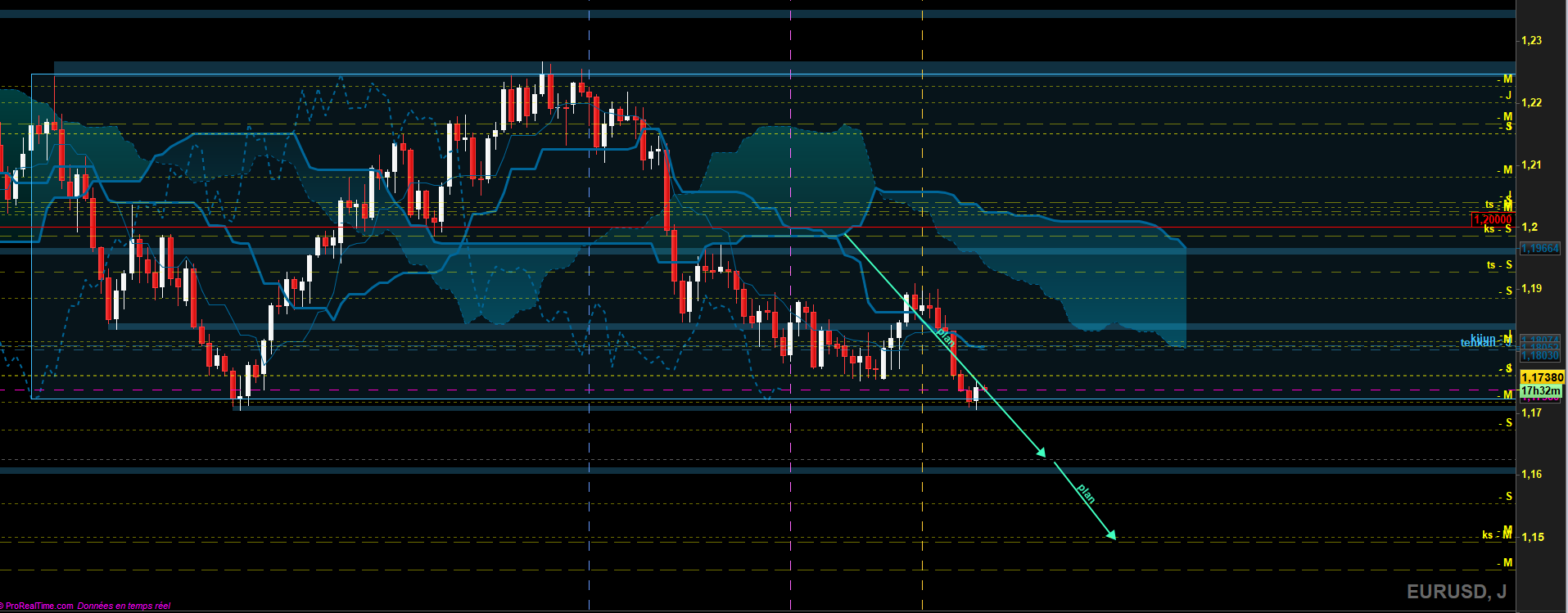The height and width of the screenshot is (613, 1568).
Task: Click the orange vertical dashed date line
Action: [923, 491]
